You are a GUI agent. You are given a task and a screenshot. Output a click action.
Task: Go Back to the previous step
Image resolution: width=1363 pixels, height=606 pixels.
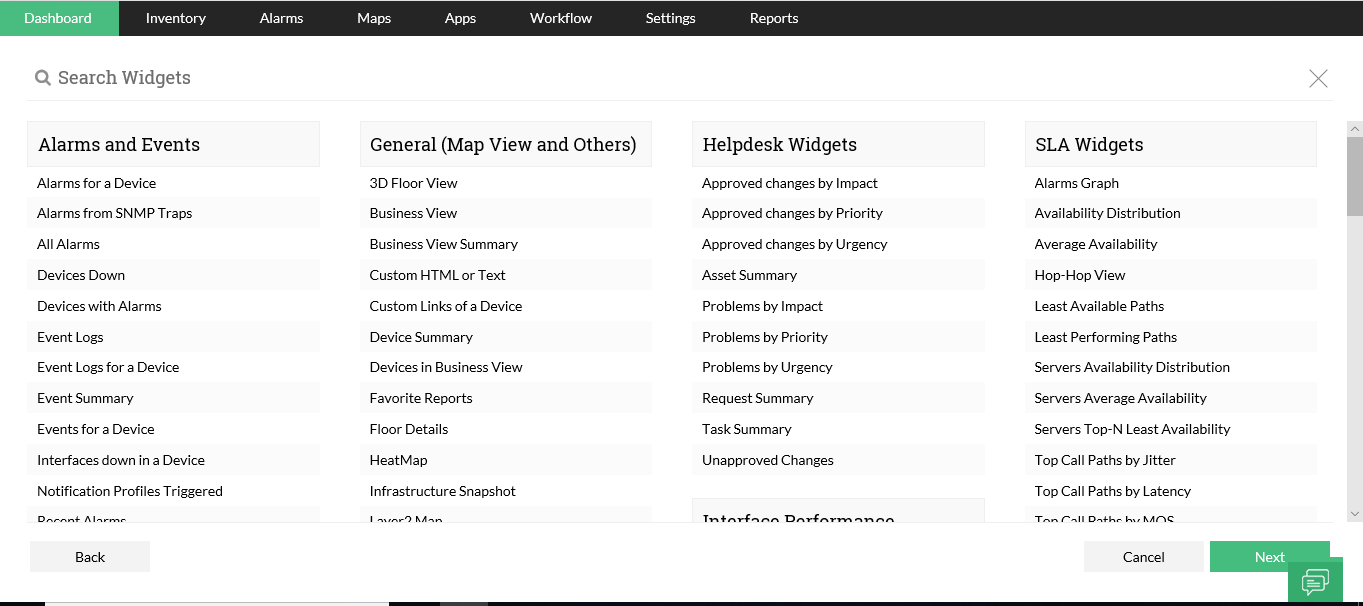point(90,557)
